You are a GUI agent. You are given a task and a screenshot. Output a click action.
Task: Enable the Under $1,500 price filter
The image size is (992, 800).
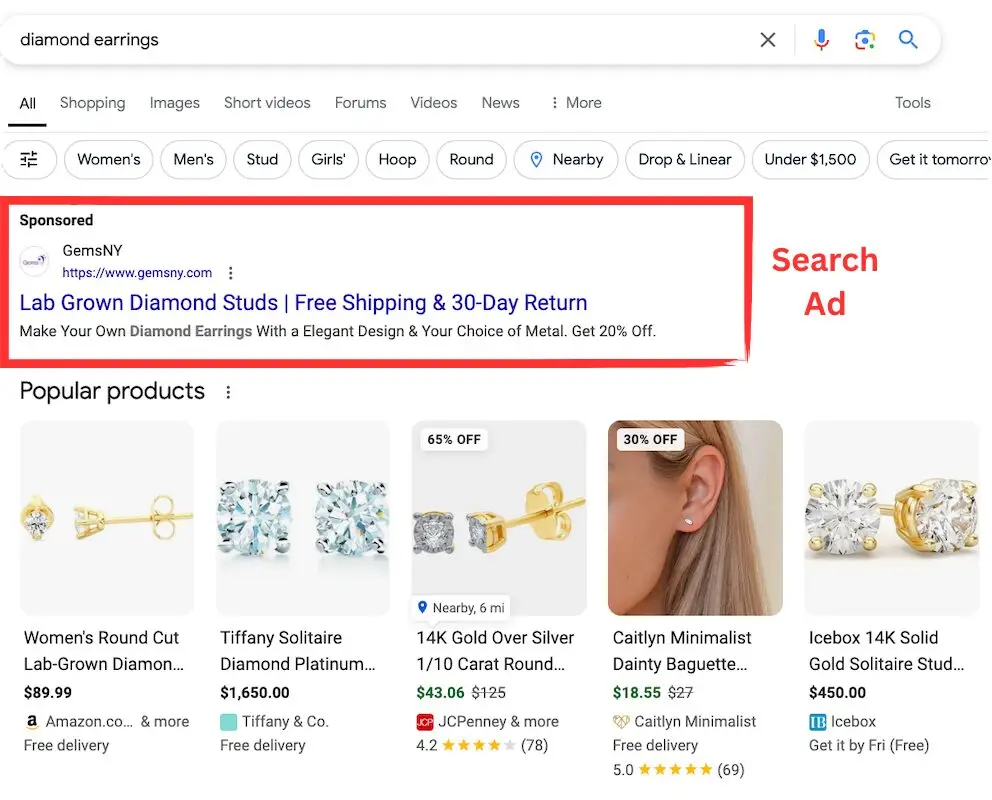[810, 159]
